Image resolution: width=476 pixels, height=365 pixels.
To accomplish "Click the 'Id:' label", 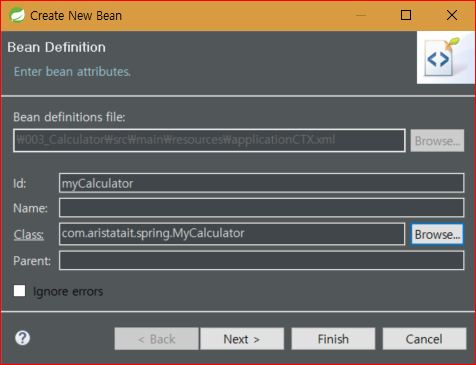I will pyautogui.click(x=20, y=183).
